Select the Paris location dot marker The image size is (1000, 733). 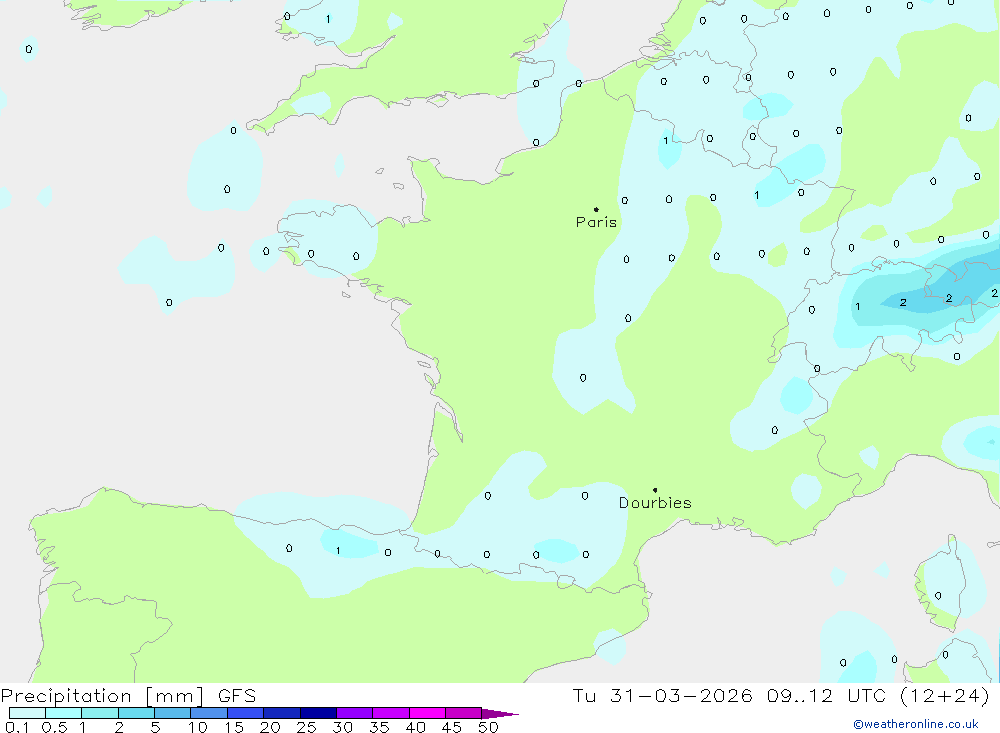coord(596,209)
